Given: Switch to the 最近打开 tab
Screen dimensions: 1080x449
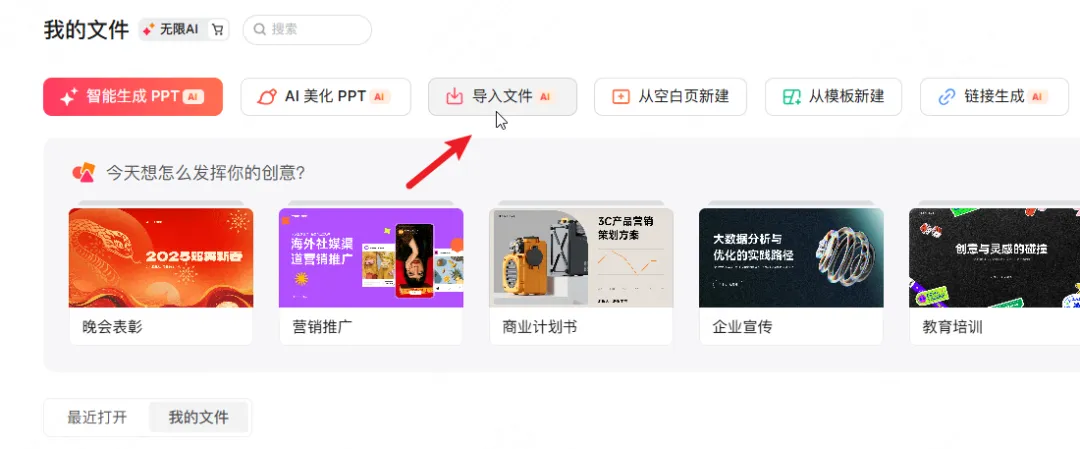Looking at the screenshot, I should click(x=97, y=417).
